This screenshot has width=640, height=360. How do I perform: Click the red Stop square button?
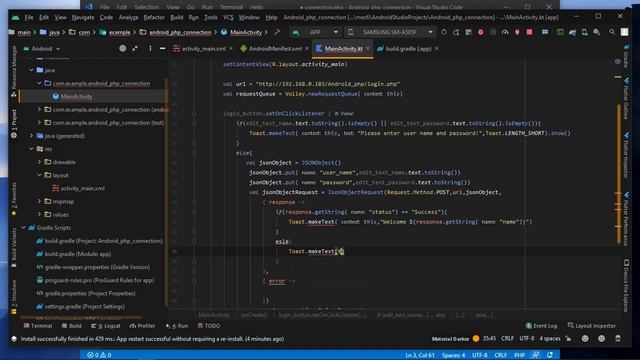coord(529,32)
